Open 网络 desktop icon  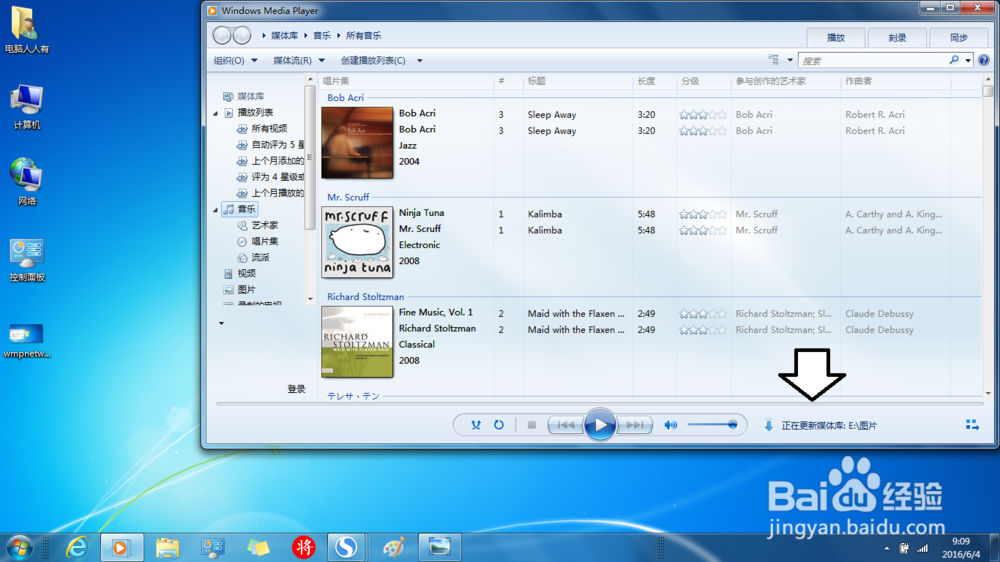[x=27, y=182]
